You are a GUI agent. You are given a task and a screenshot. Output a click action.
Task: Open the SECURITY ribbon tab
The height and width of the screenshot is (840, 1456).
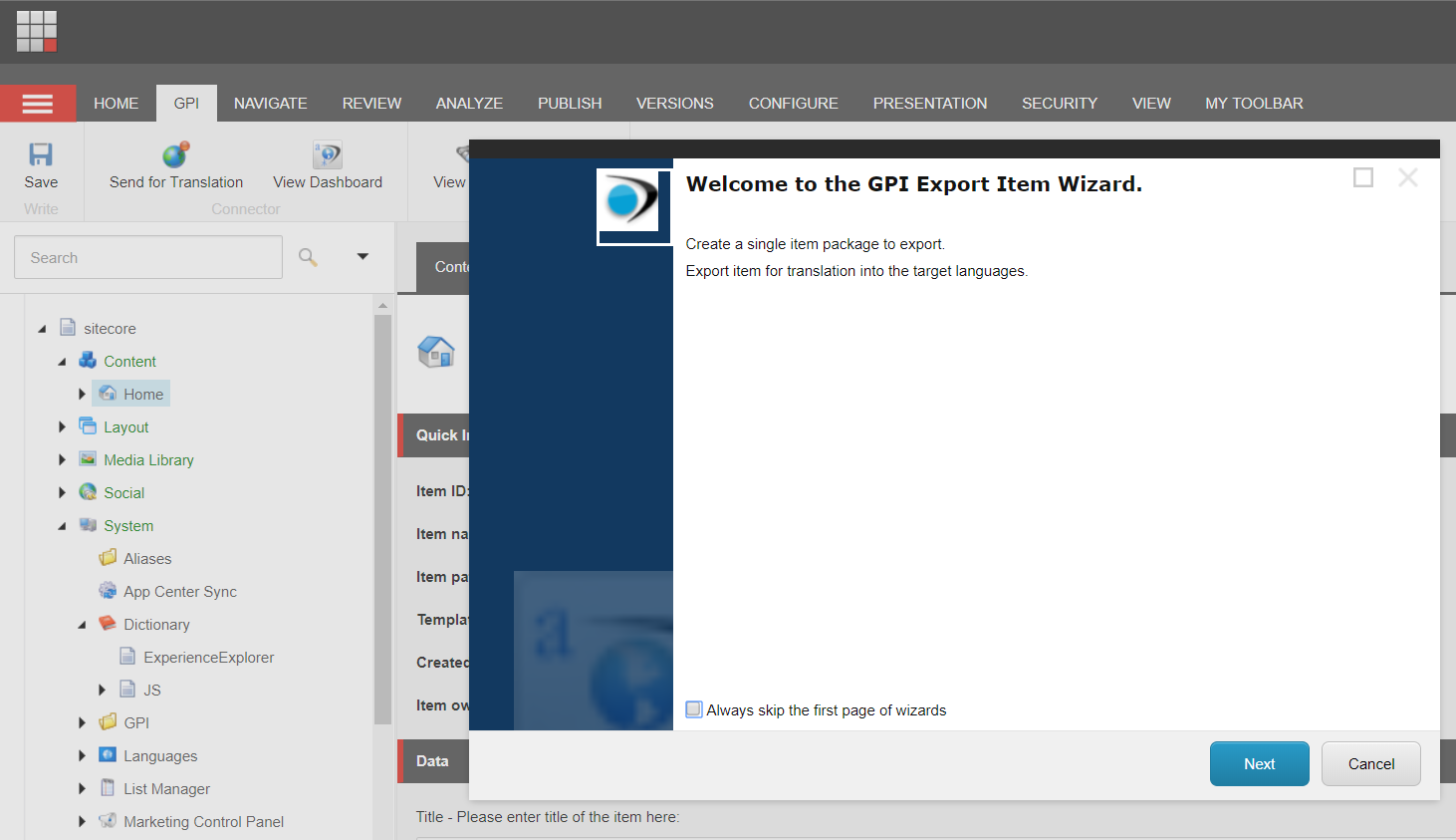click(1059, 103)
